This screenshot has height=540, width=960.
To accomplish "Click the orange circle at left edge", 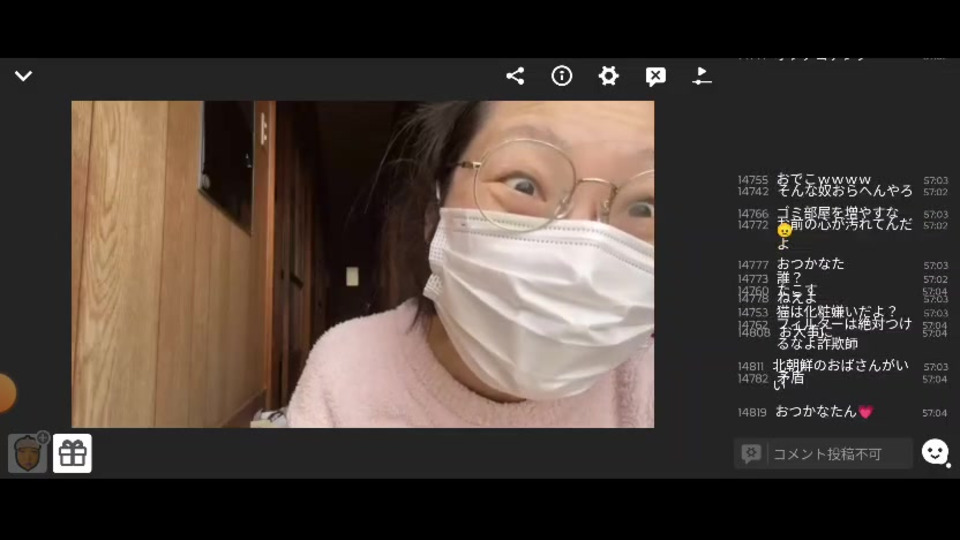I will pyautogui.click(x=7, y=392).
